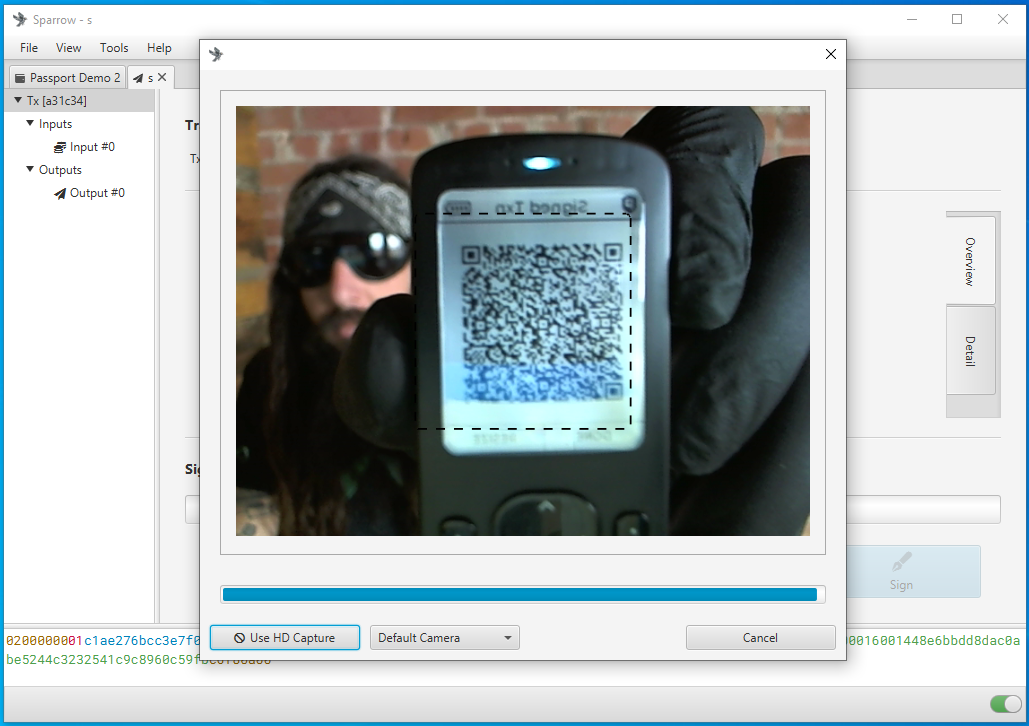Select the transaction tab labeled s
This screenshot has width=1029, height=726.
pos(150,78)
